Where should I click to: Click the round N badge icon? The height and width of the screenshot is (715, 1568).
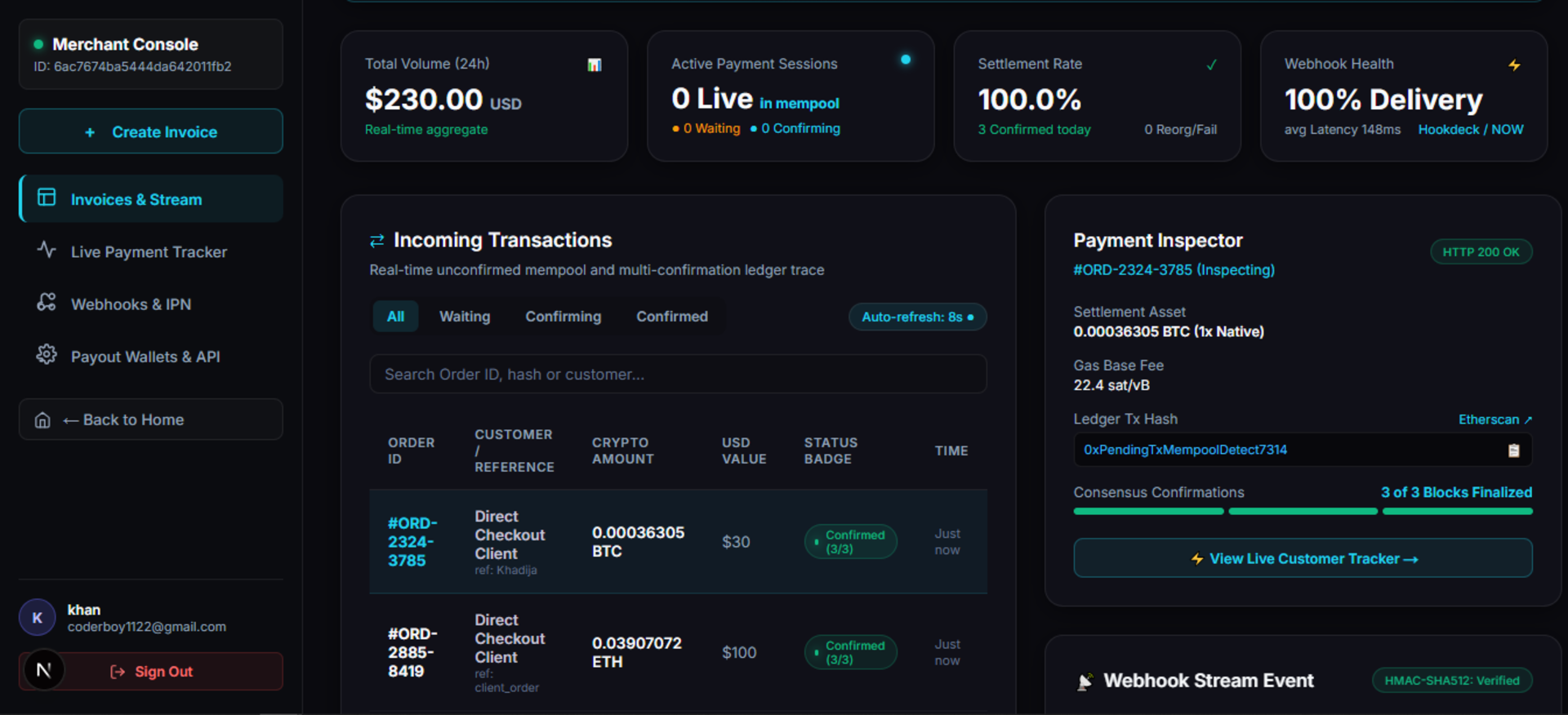point(44,670)
